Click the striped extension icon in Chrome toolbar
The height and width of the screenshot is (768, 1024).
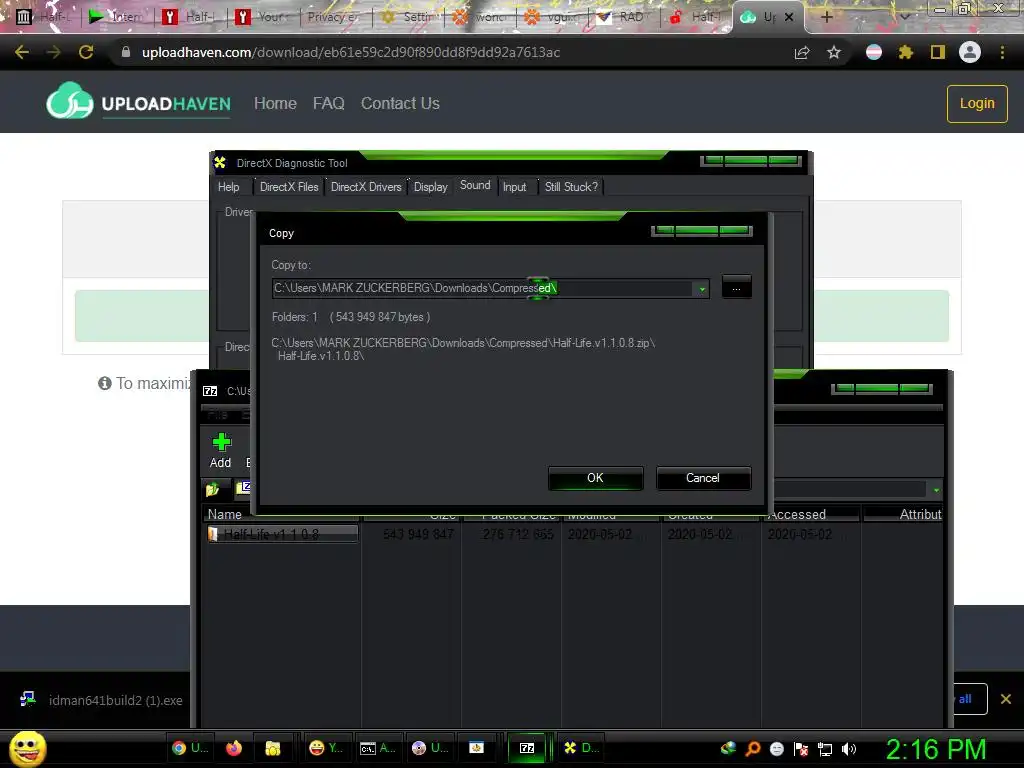click(x=873, y=52)
